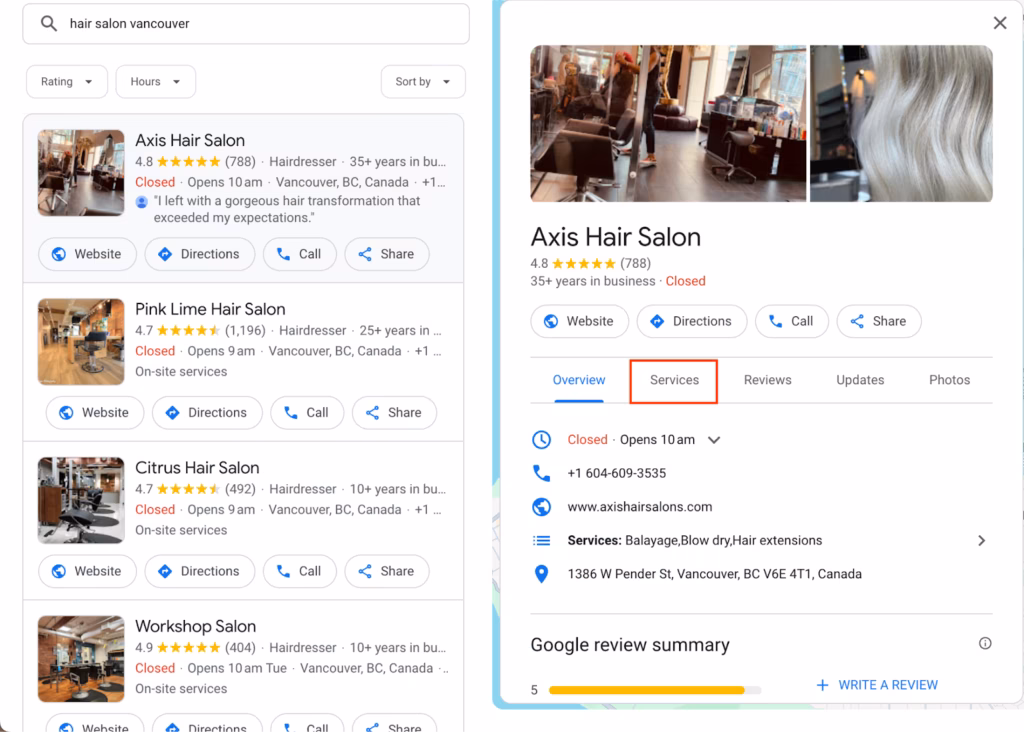Click Citrus Hair Salon title

(x=197, y=468)
